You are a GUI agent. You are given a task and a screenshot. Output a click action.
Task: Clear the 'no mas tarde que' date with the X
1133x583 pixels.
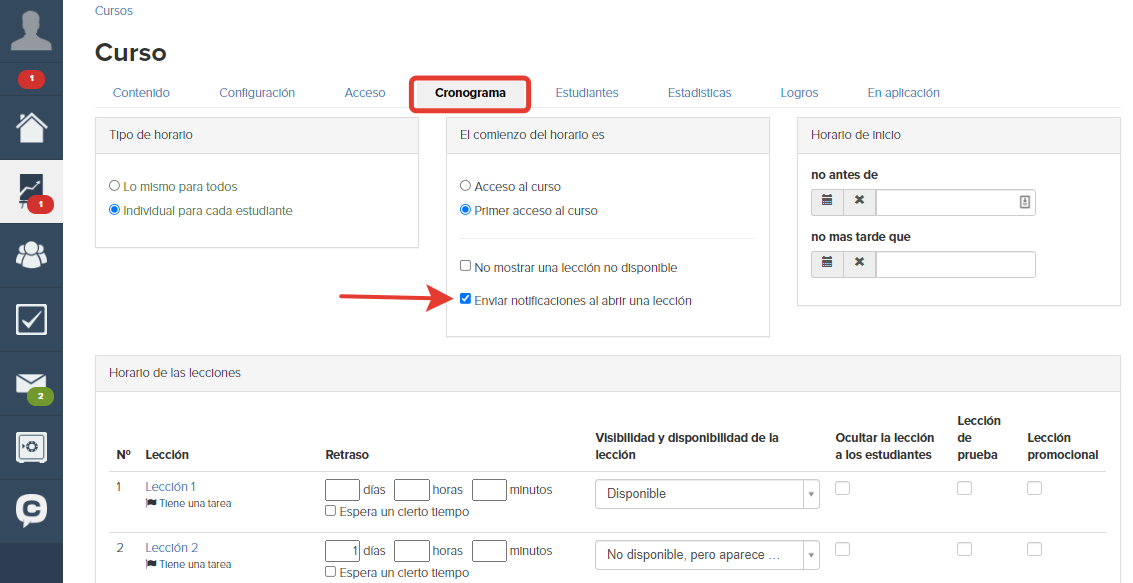tap(860, 264)
